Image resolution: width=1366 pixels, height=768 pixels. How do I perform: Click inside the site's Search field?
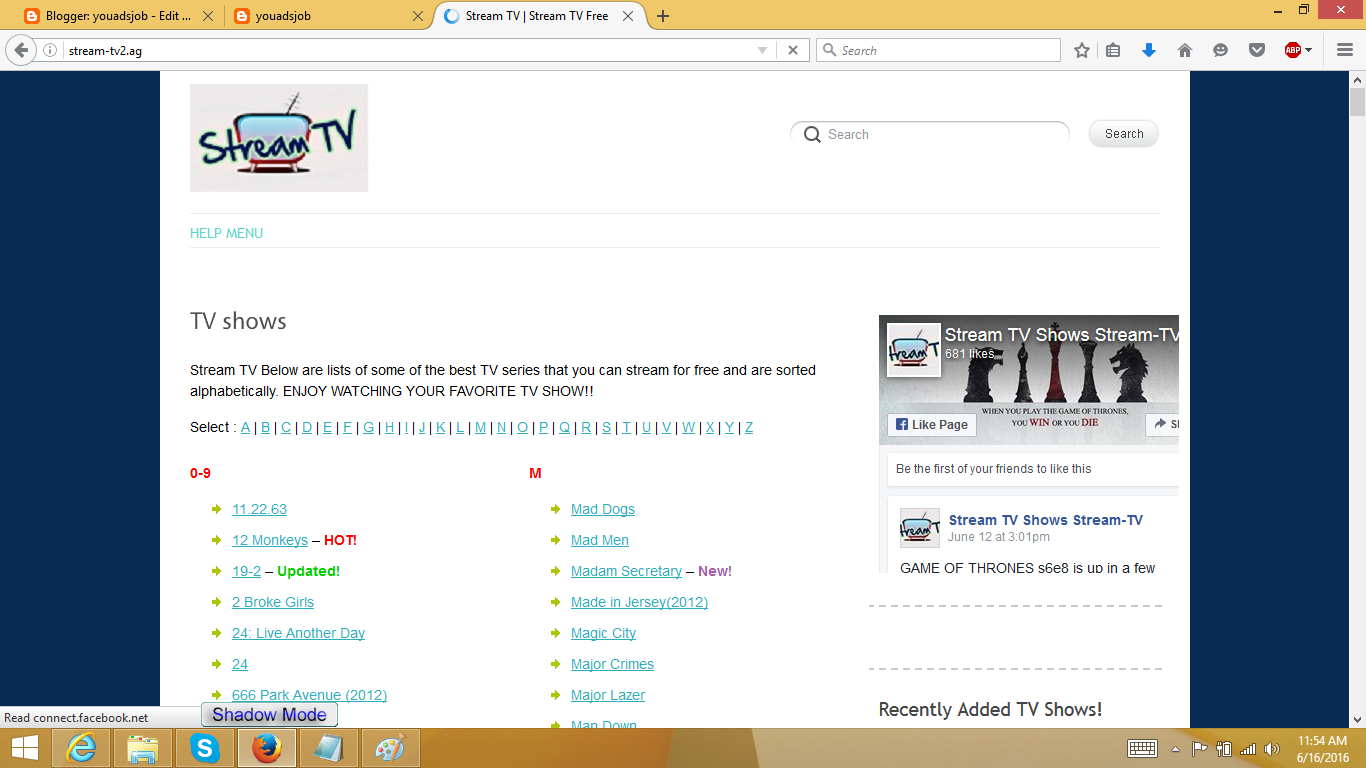pos(930,133)
